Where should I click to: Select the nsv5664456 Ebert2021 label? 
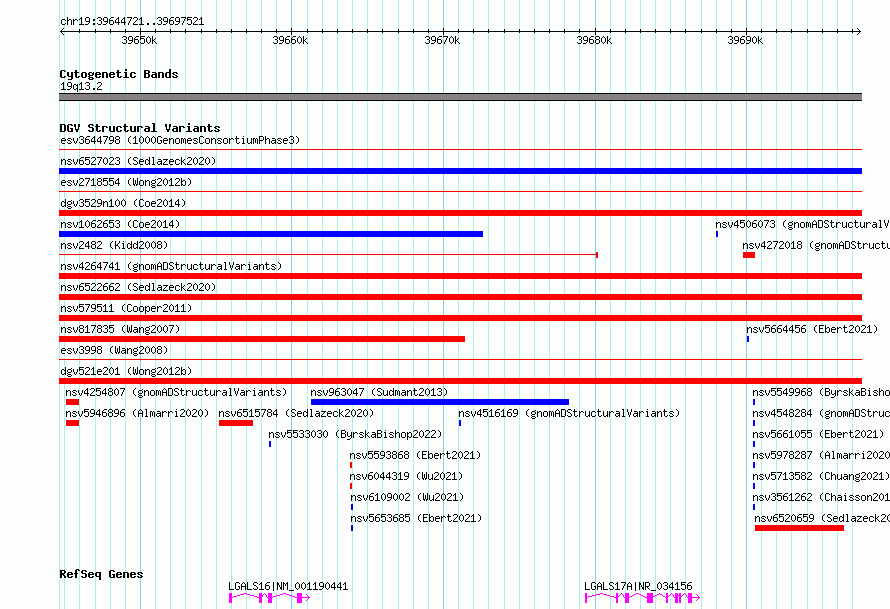(x=812, y=329)
